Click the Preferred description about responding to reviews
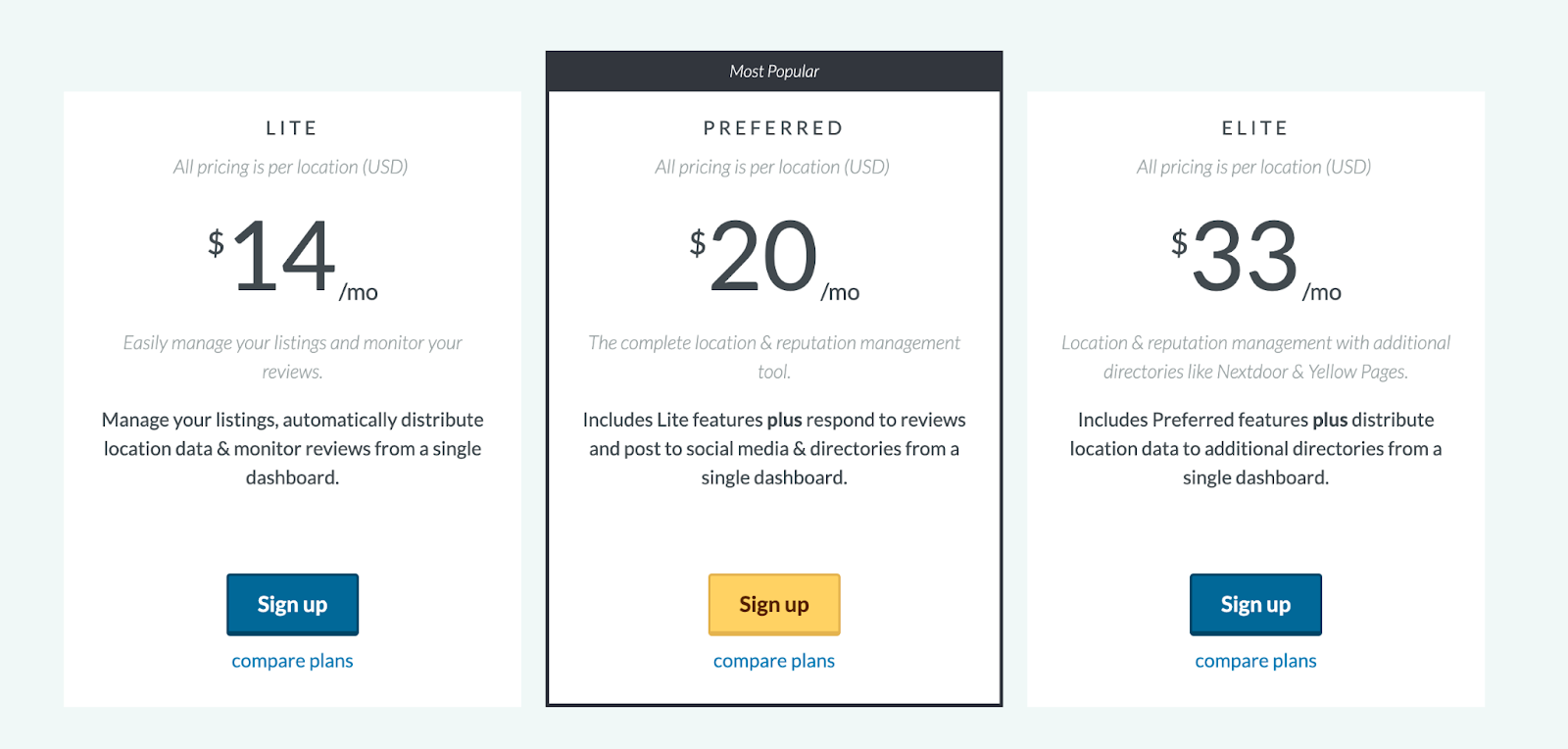The image size is (1568, 749). (774, 448)
